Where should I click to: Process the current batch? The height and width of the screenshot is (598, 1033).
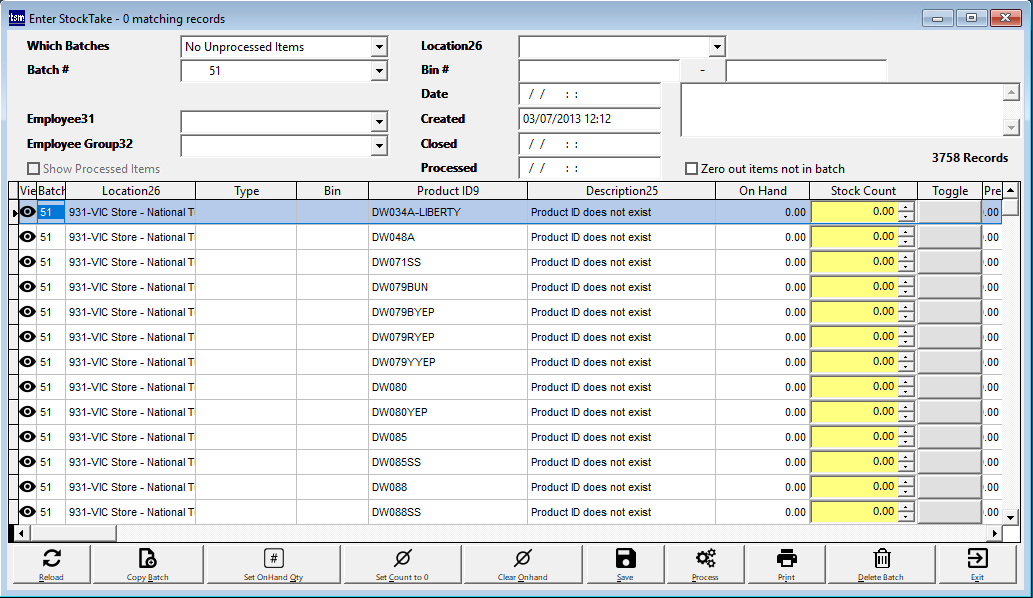pos(704,563)
